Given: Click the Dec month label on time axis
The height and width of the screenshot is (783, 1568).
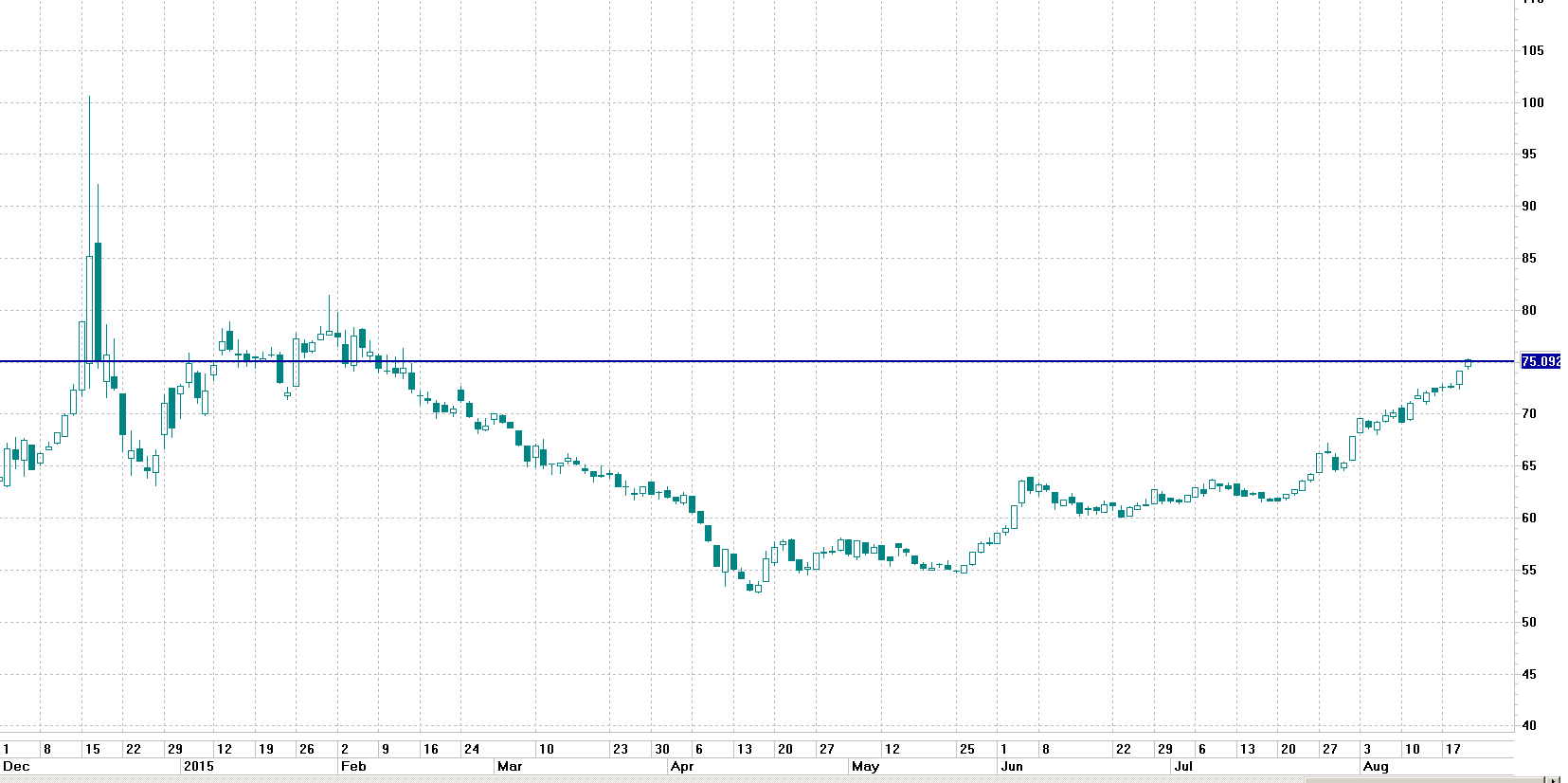Looking at the screenshot, I should [x=16, y=766].
